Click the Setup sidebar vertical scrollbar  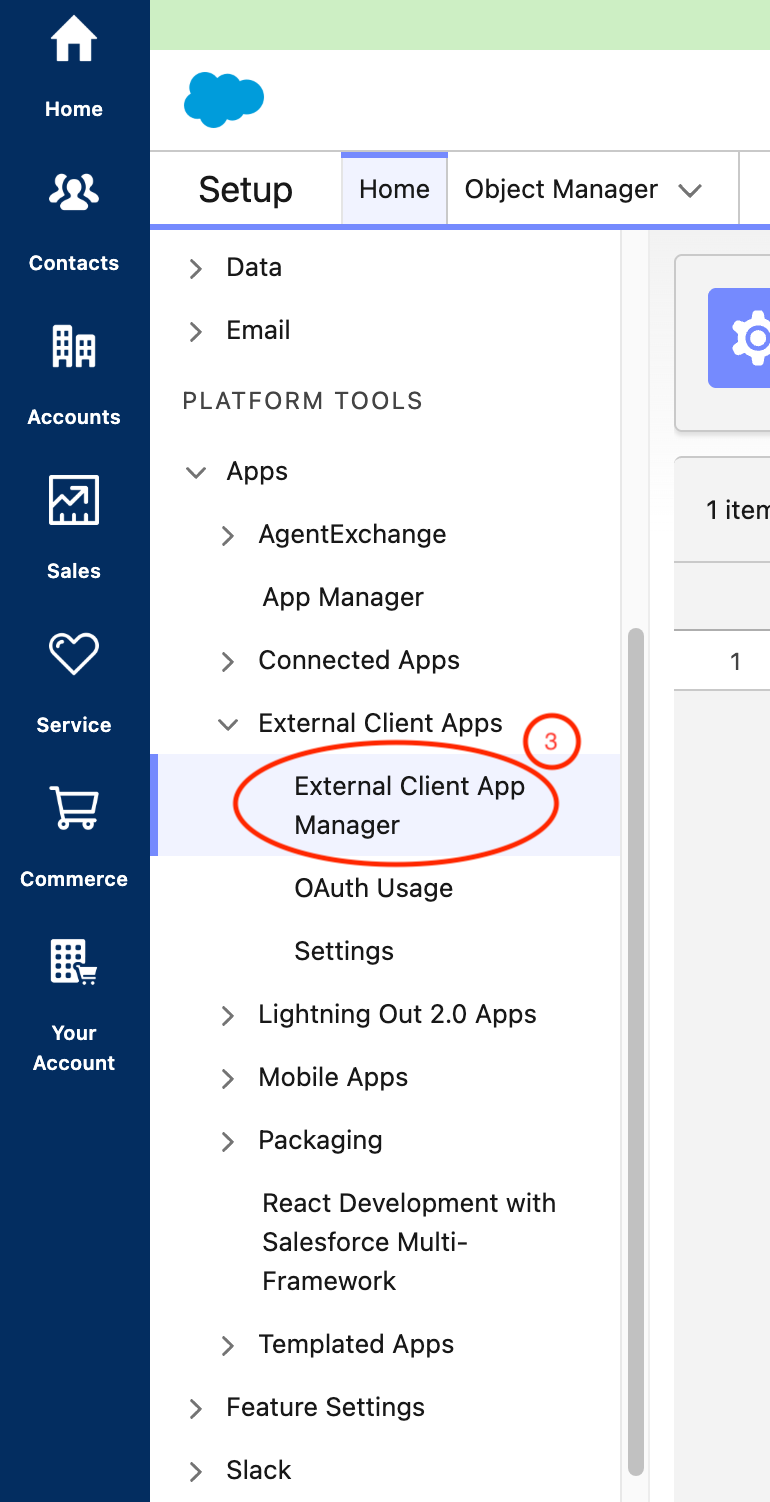636,1052
